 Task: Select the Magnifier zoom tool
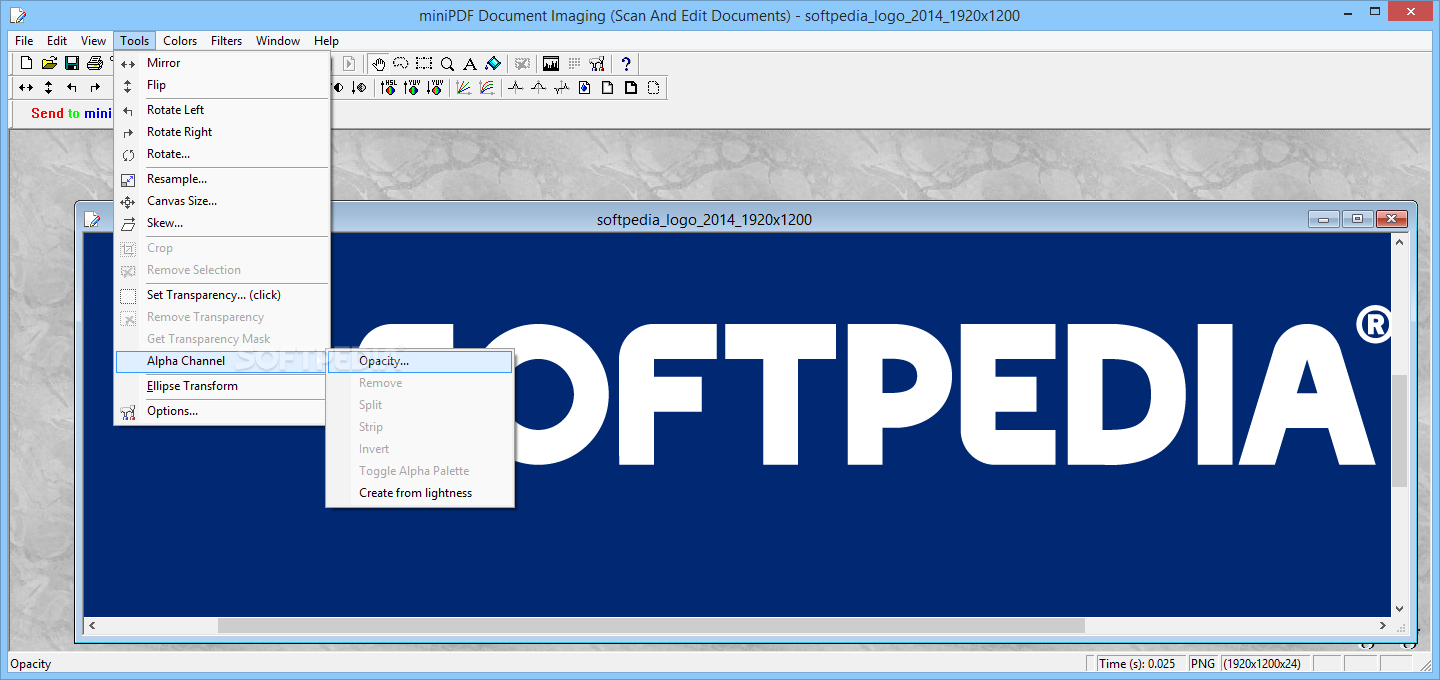(447, 63)
